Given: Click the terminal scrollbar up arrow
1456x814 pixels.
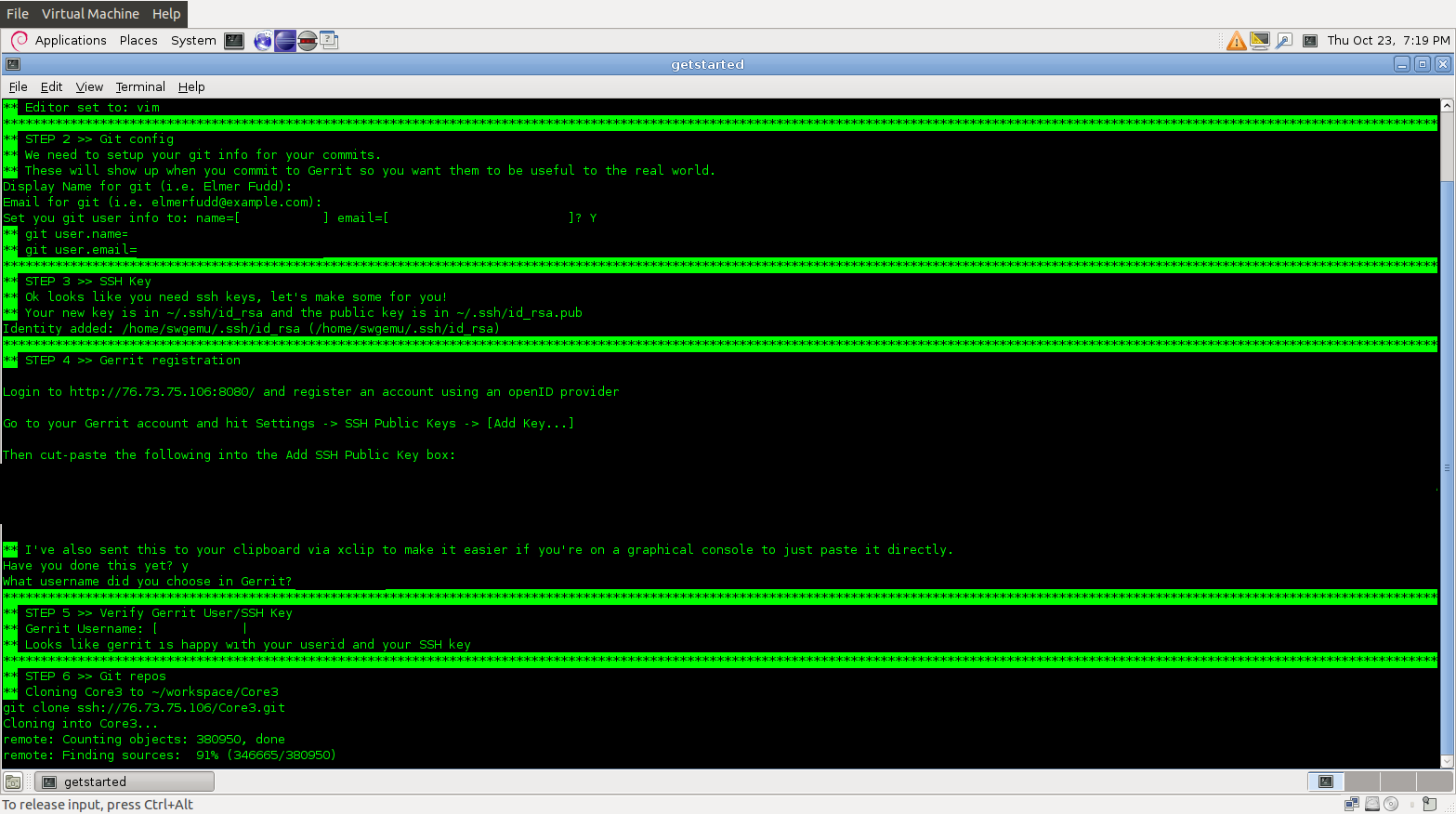Looking at the screenshot, I should coord(1447,106).
